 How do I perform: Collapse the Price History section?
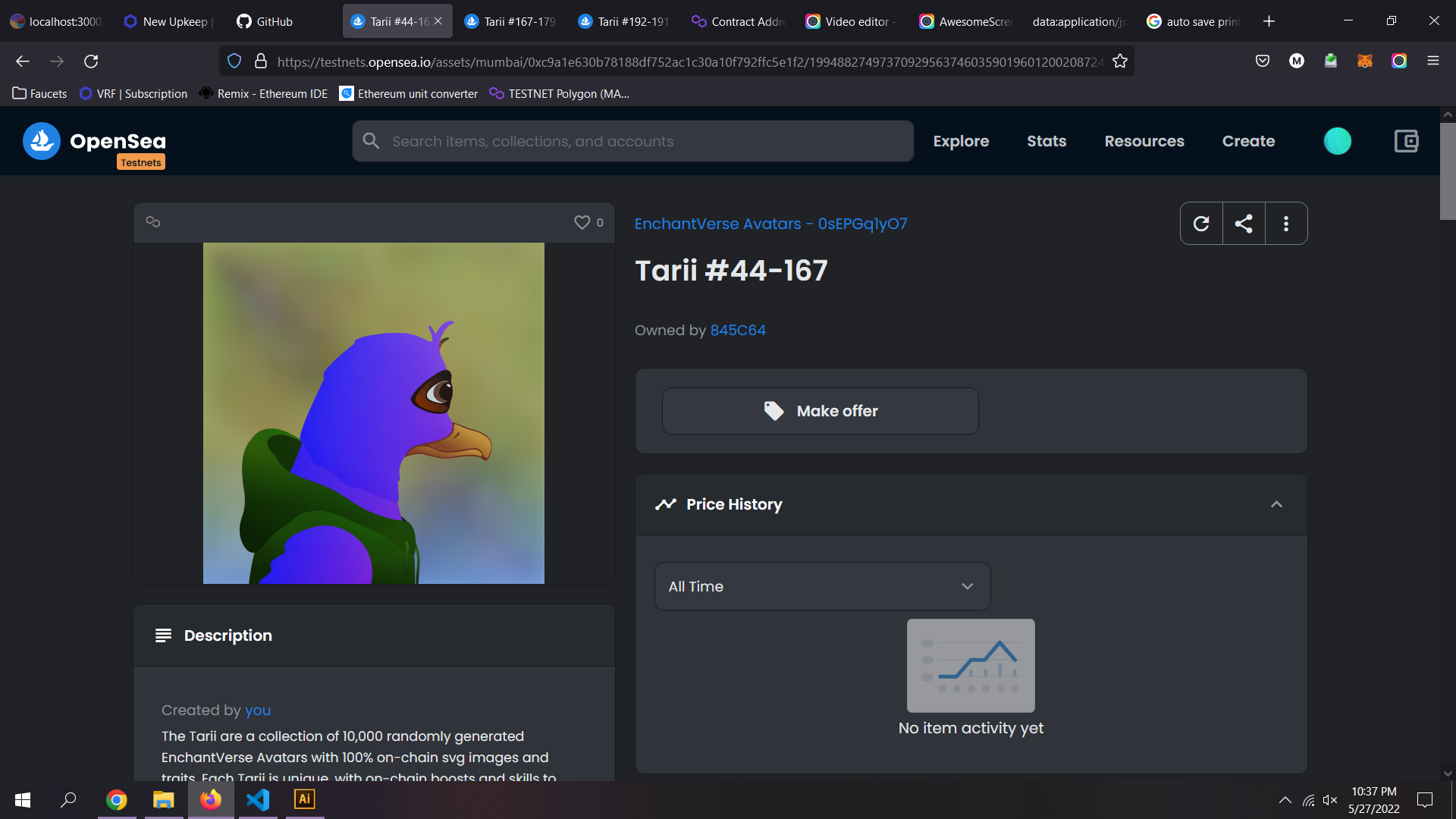1276,504
